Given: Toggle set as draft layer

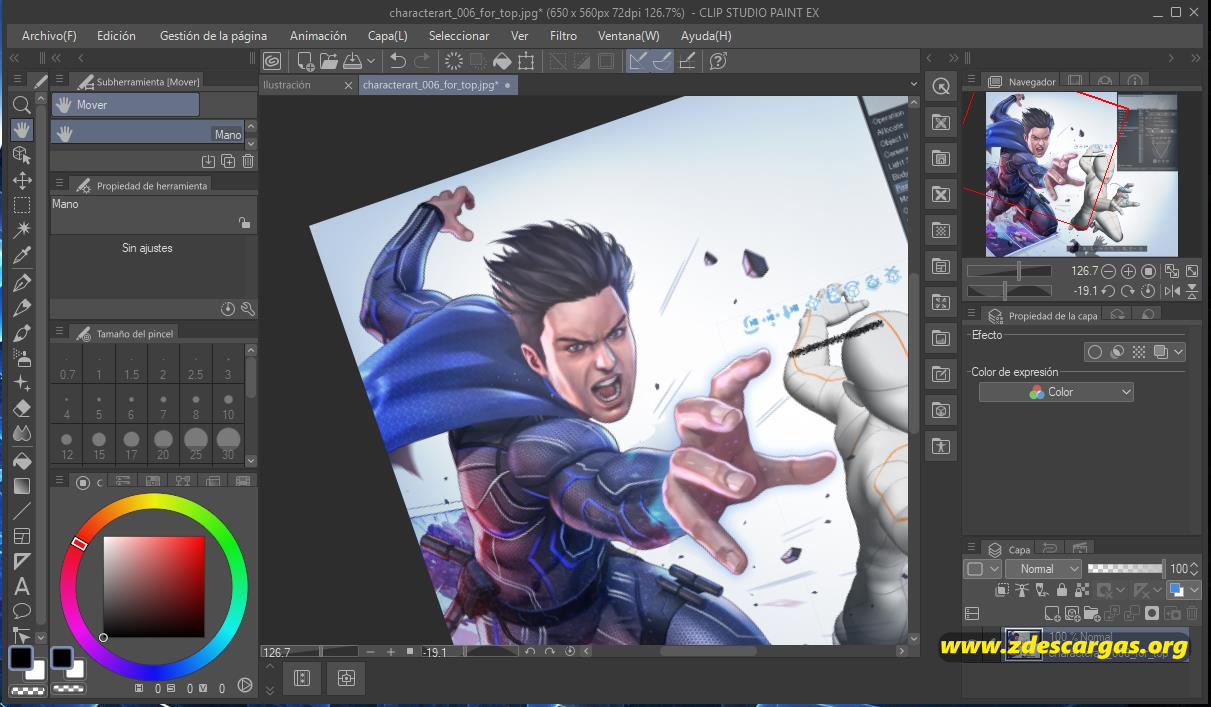Looking at the screenshot, I should pyautogui.click(x=1042, y=591).
